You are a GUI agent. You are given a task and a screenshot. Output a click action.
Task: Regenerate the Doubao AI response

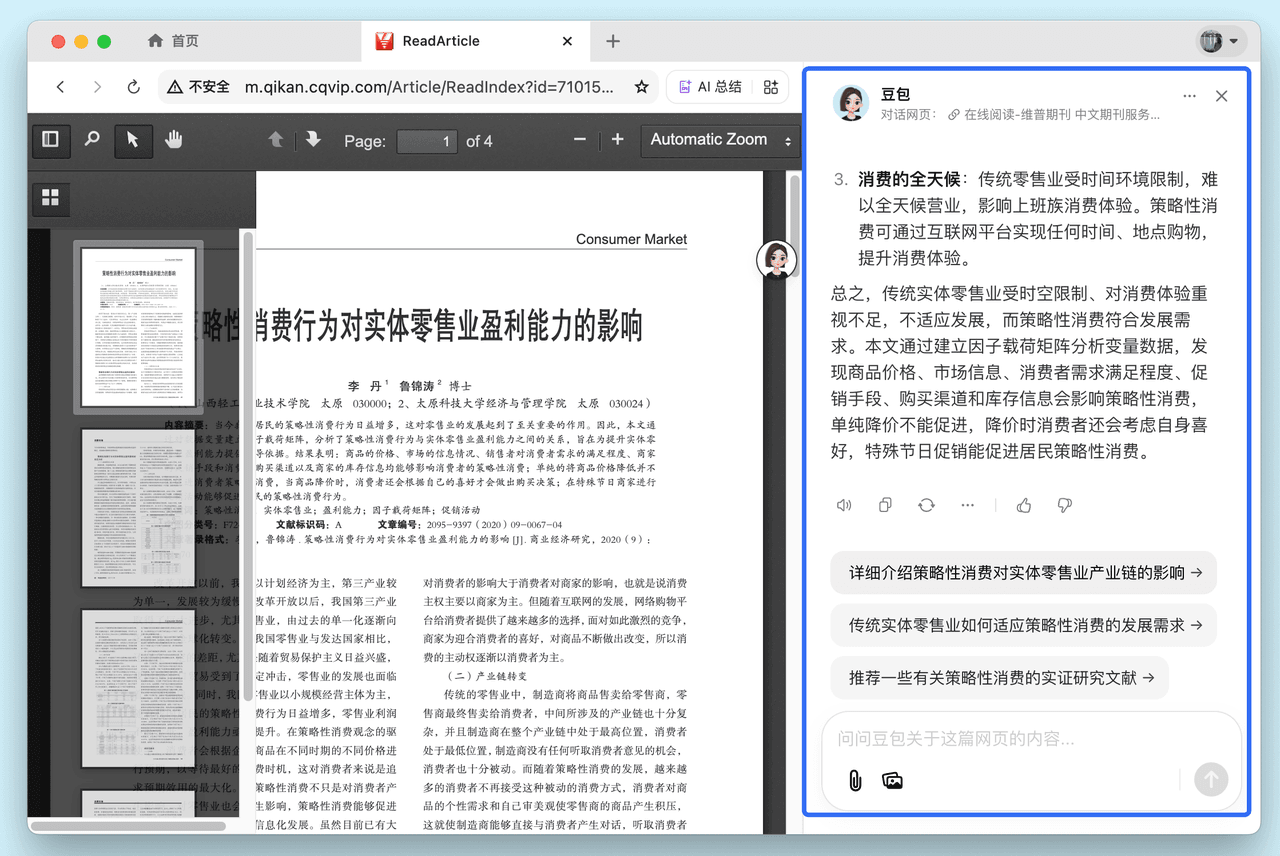pos(925,505)
